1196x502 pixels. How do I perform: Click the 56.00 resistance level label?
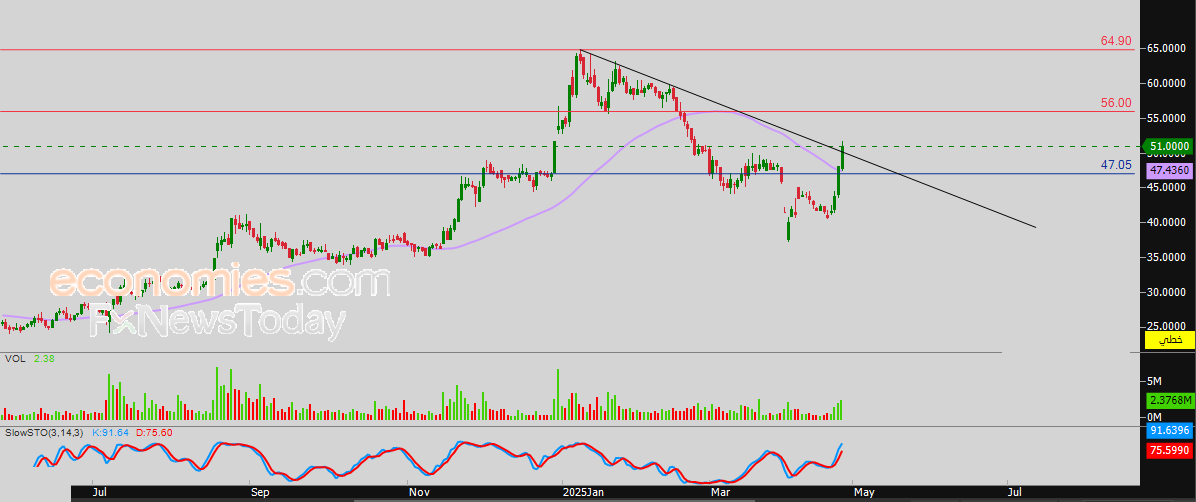[x=1116, y=103]
